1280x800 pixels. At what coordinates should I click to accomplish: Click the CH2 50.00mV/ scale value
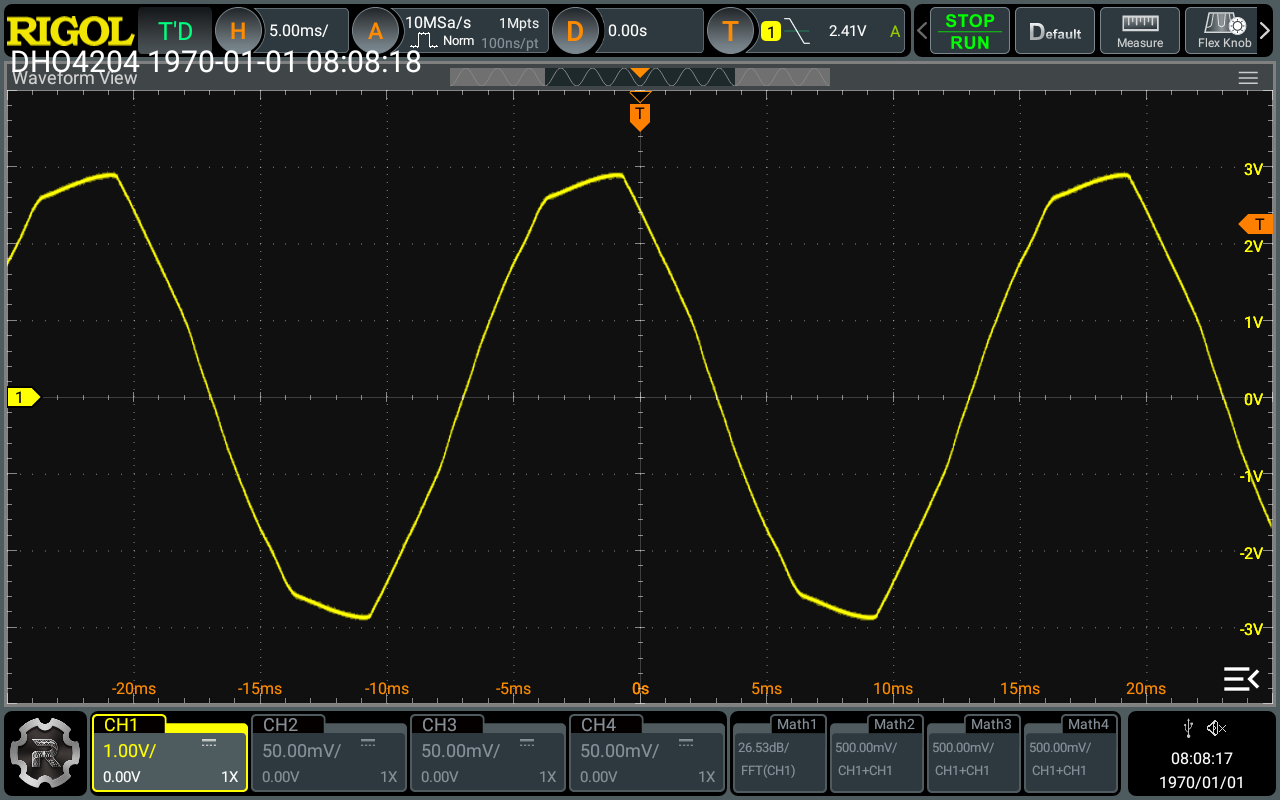tap(301, 750)
